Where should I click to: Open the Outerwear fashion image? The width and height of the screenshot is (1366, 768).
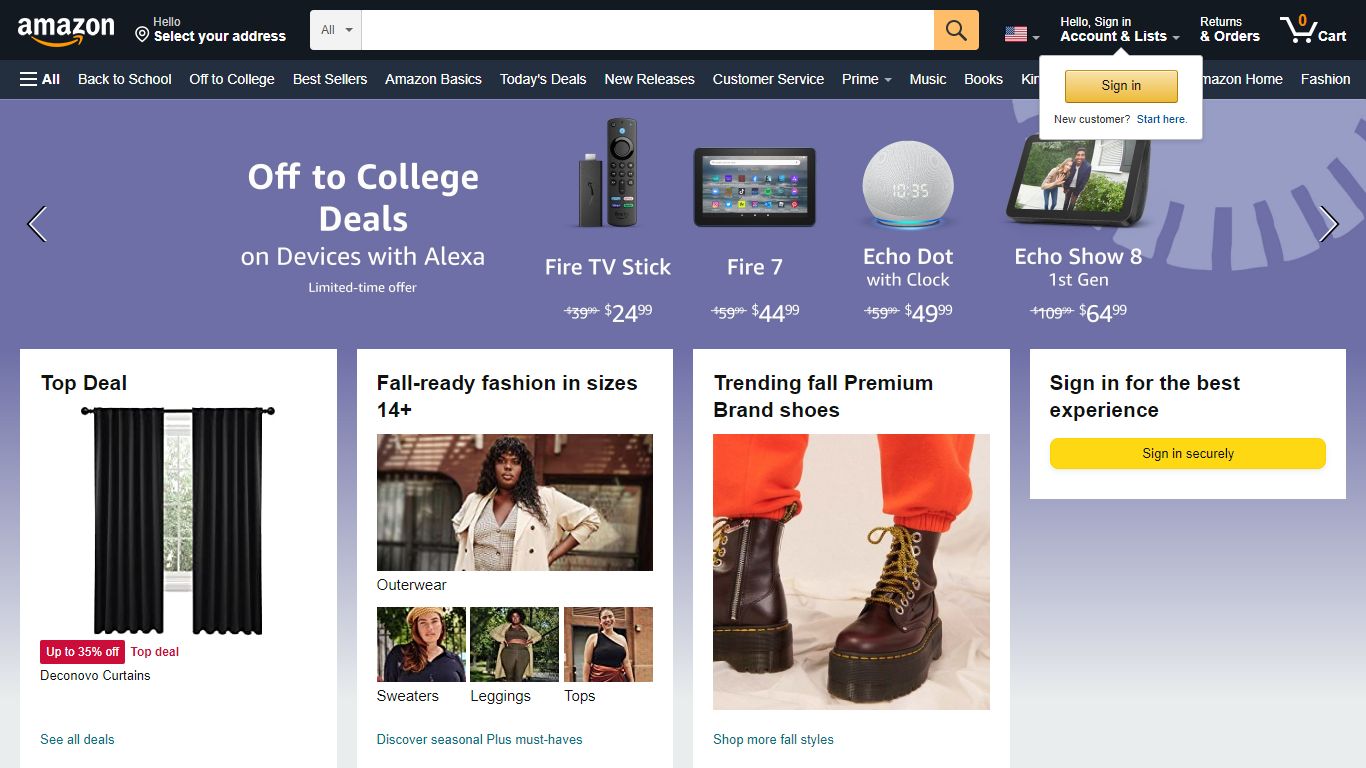(x=515, y=502)
